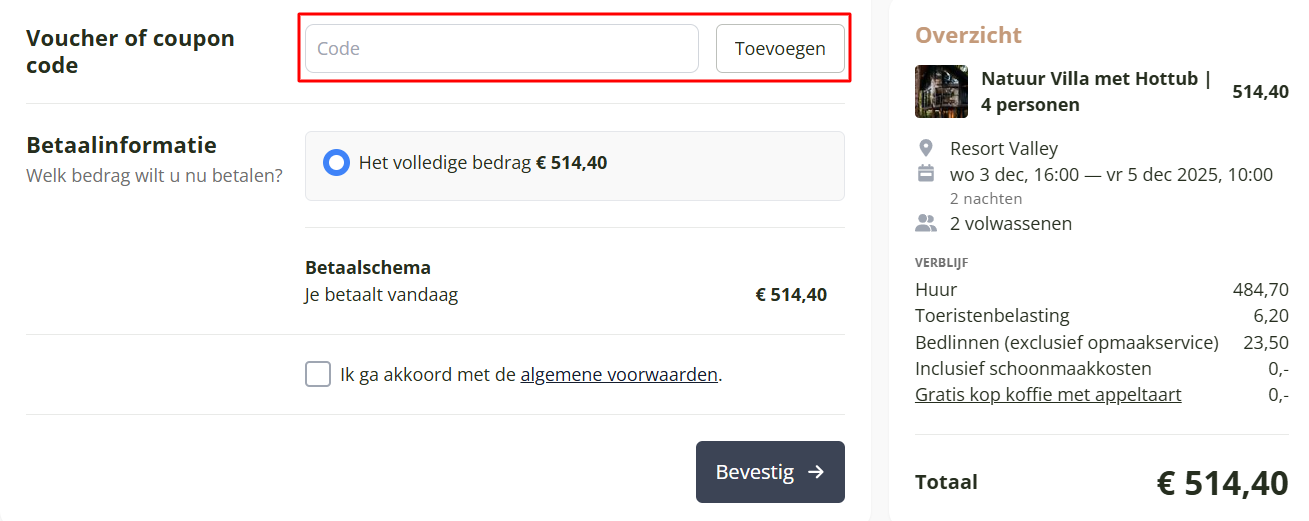Click the location pin icon
The height and width of the screenshot is (521, 1309).
926,148
